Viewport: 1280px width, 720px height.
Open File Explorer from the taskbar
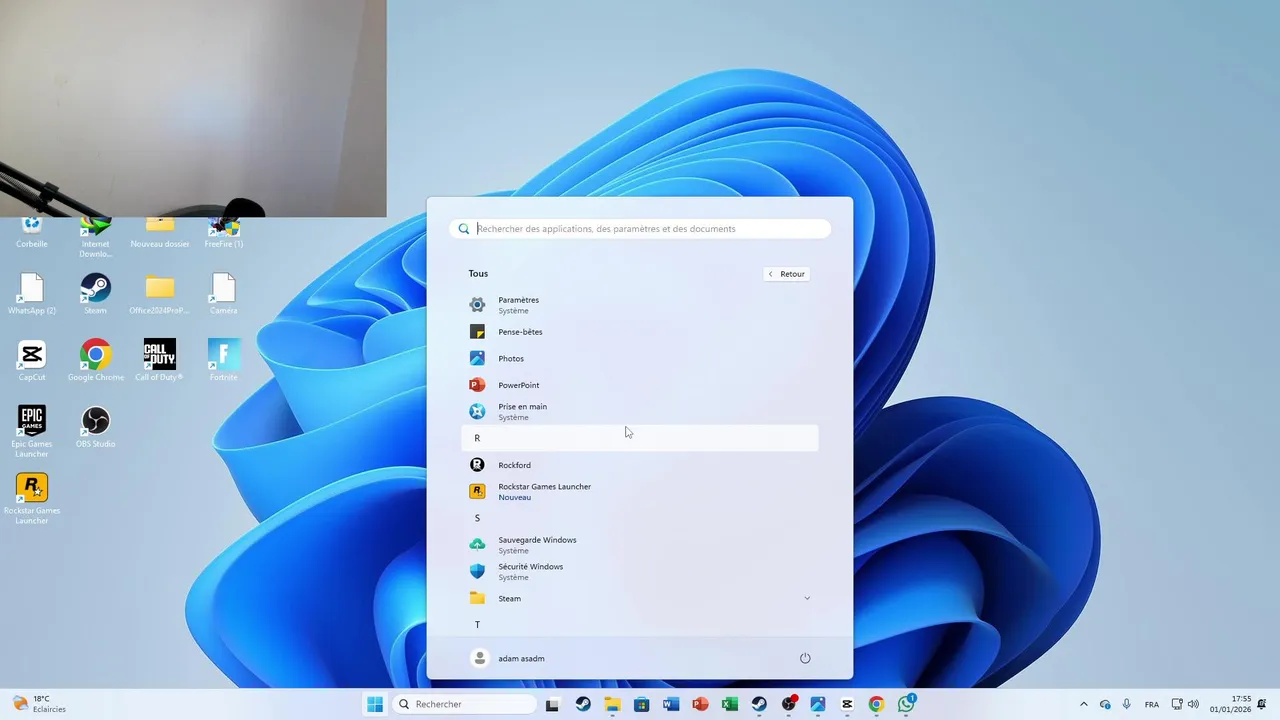pyautogui.click(x=612, y=704)
